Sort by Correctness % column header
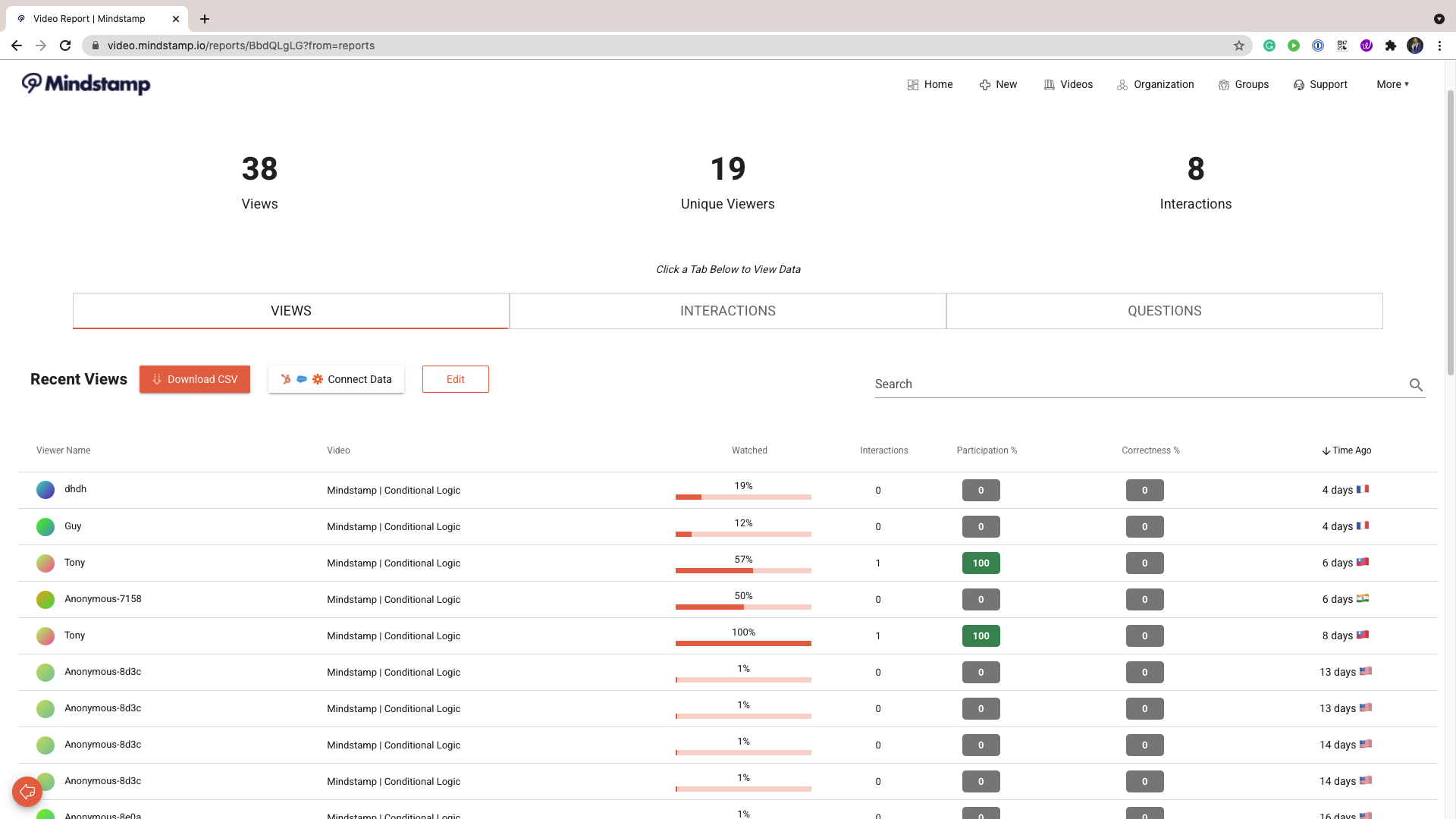1456x819 pixels. (x=1150, y=450)
